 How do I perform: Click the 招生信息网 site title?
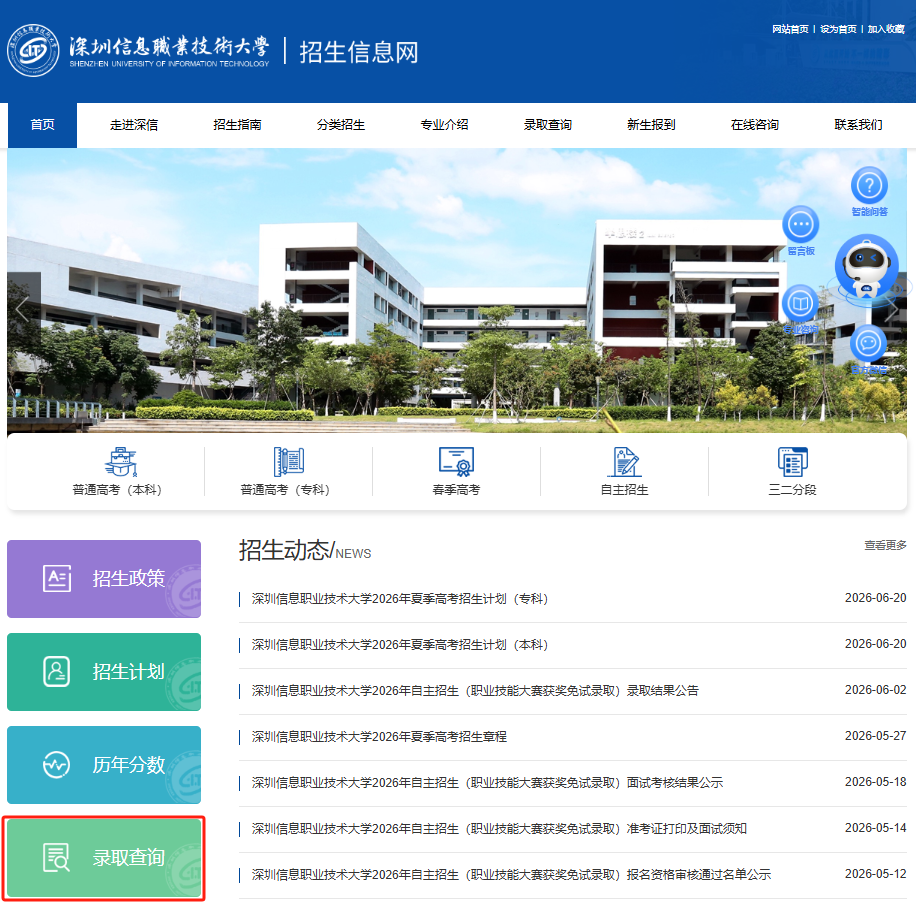(x=359, y=52)
